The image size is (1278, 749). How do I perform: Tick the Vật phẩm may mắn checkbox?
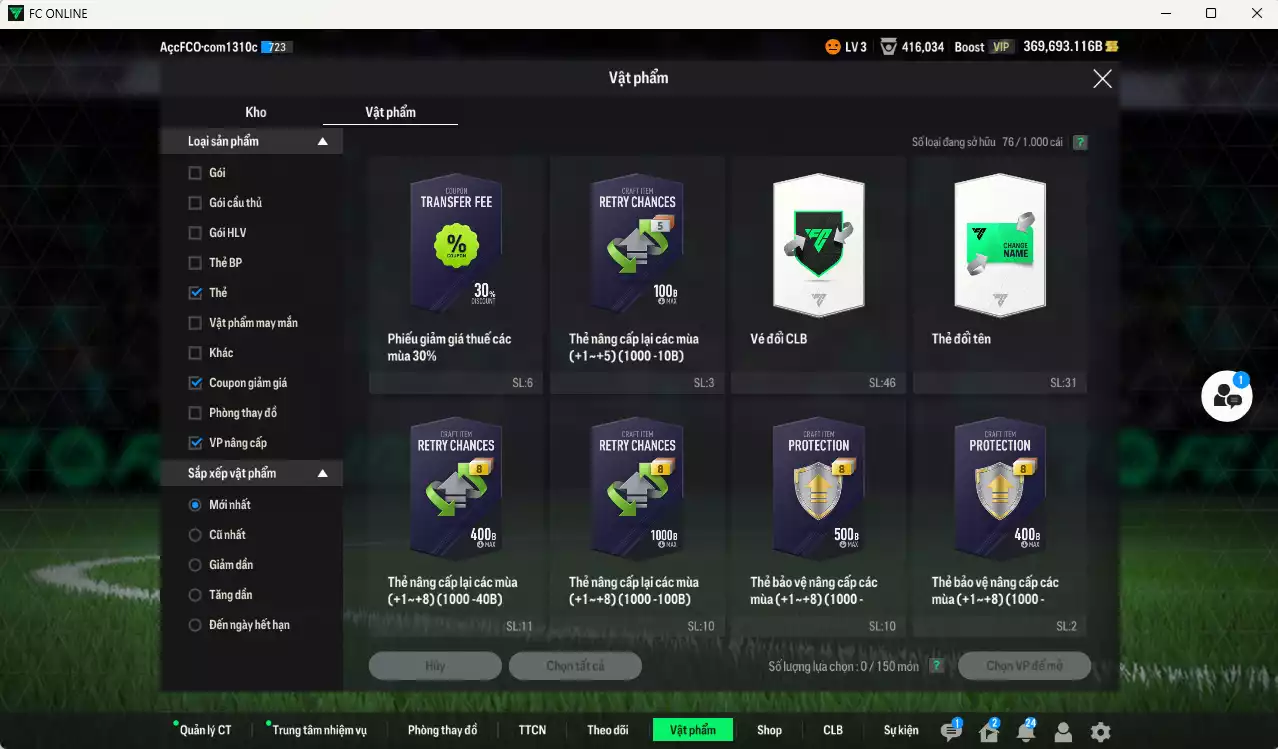coord(195,323)
